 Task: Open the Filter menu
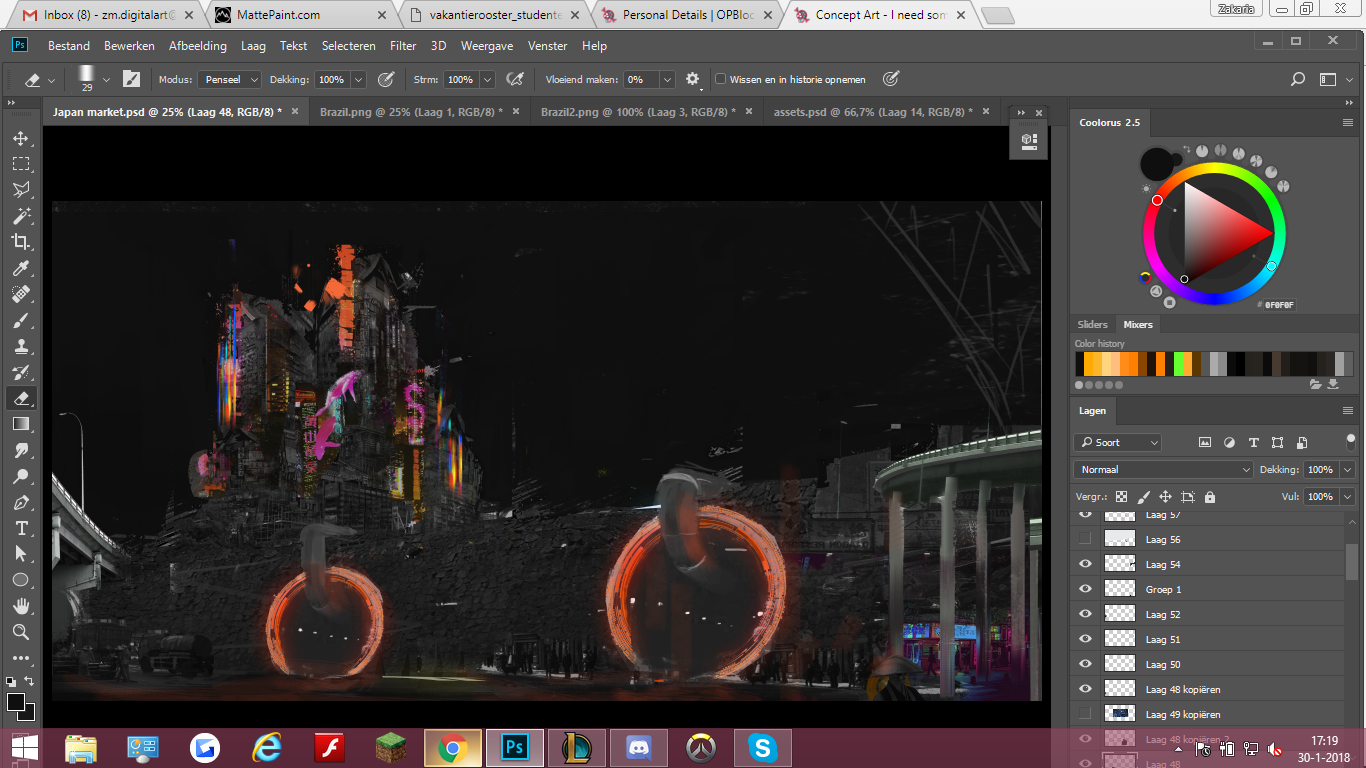(403, 46)
